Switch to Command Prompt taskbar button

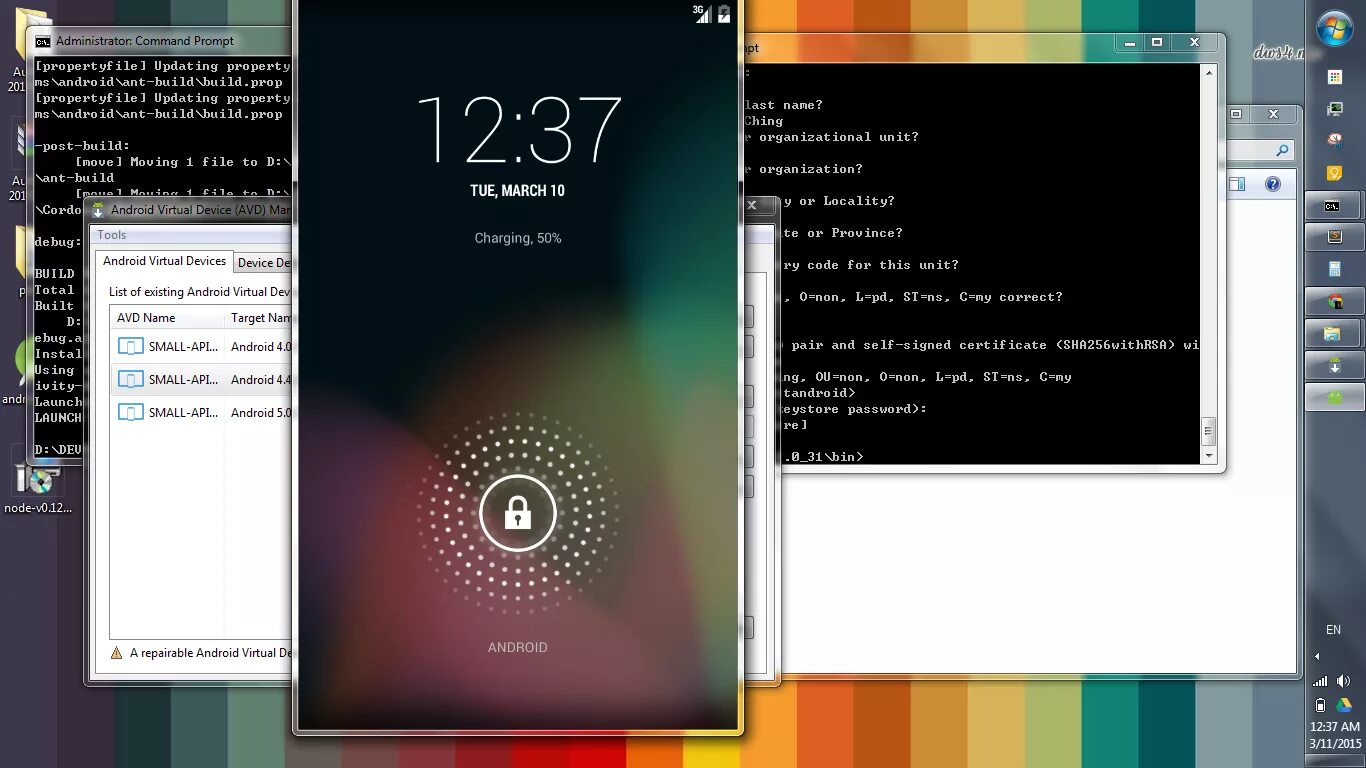point(1333,206)
